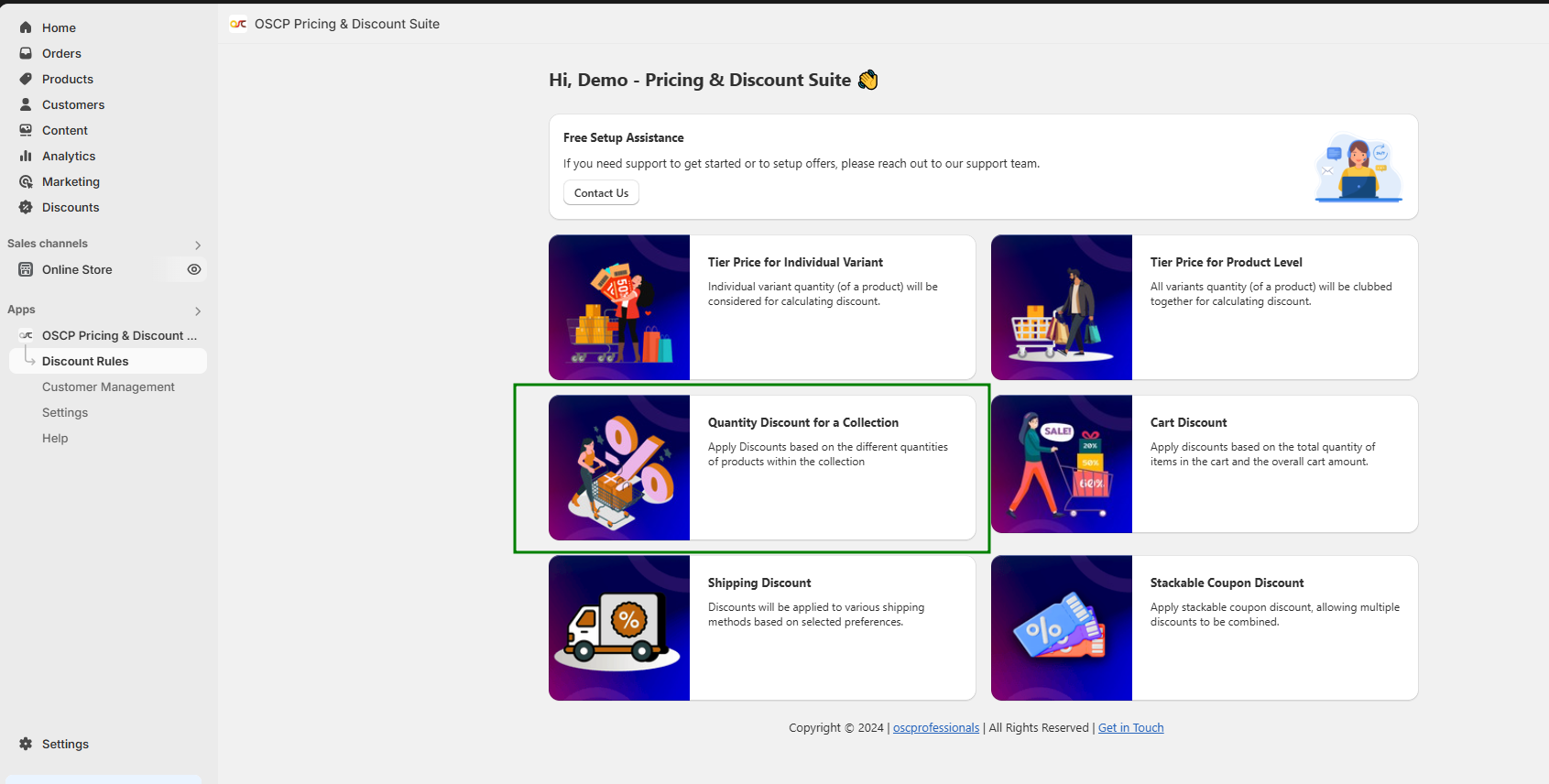Click the Customers person icon
The height and width of the screenshot is (784, 1549).
tap(26, 104)
